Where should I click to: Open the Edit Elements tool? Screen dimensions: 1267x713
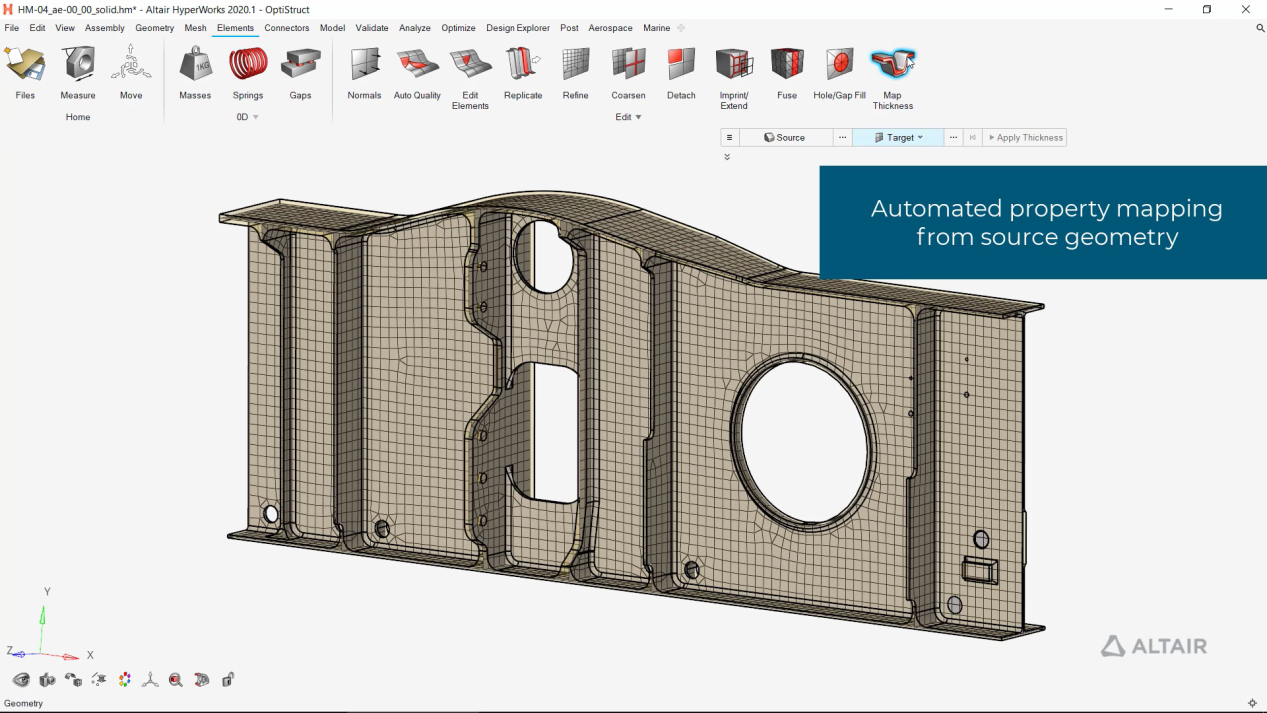[x=470, y=78]
